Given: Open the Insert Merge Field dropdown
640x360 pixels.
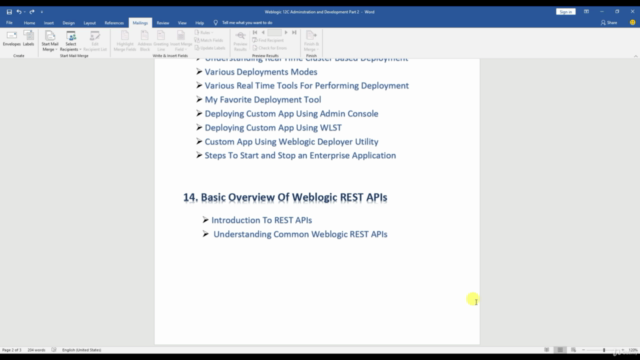Looking at the screenshot, I should pos(181,41).
